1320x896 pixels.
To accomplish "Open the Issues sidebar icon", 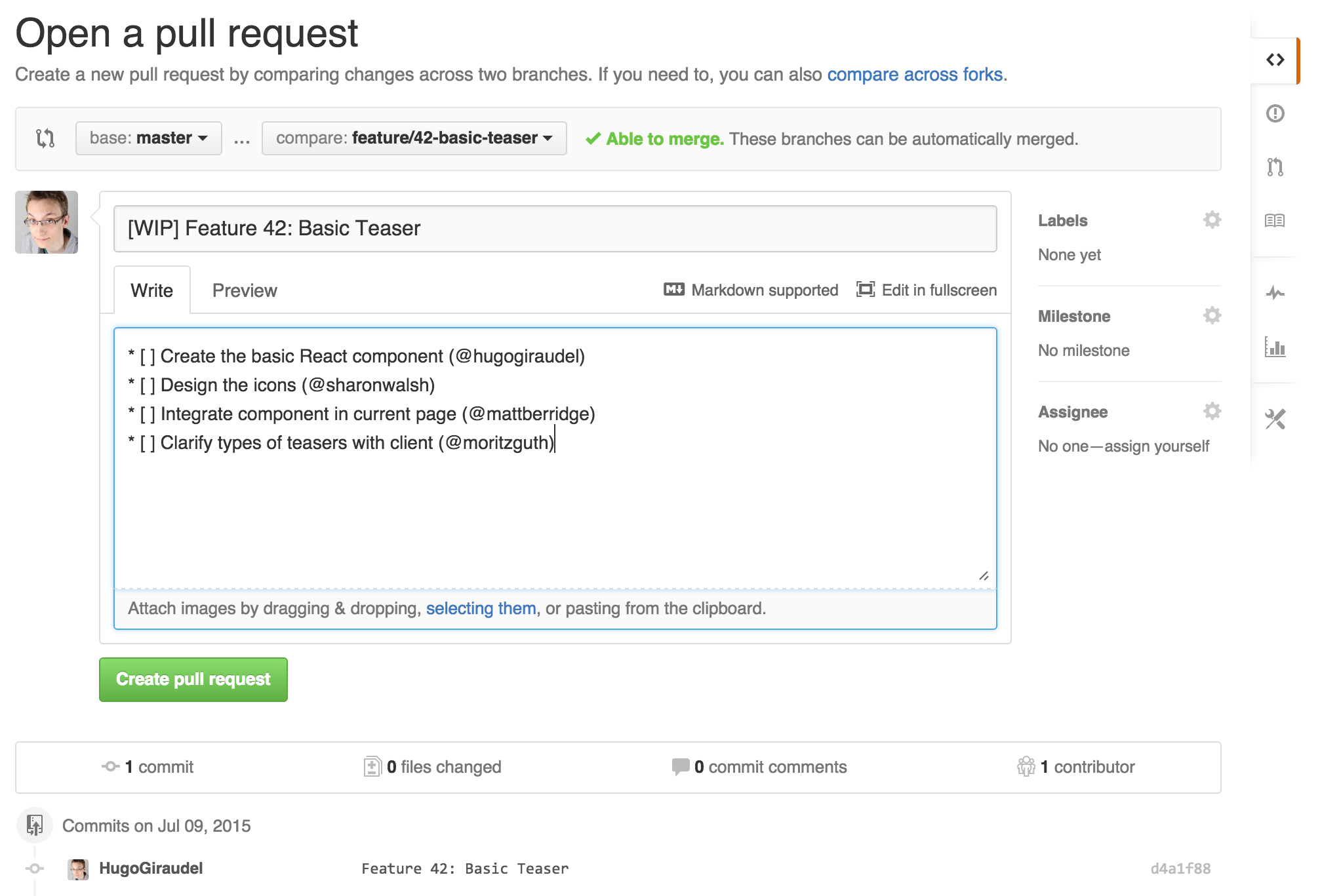I will point(1275,113).
